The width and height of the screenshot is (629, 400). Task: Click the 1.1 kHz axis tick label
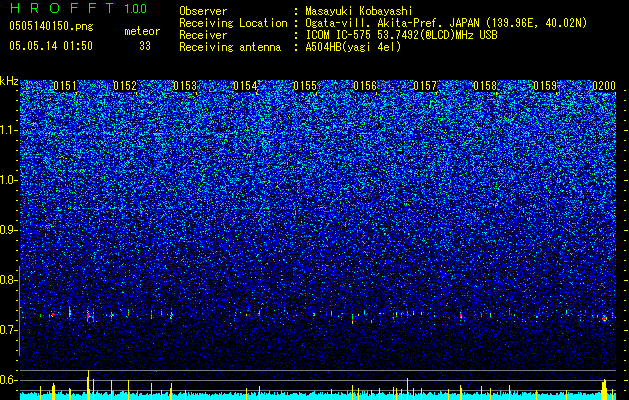[9, 130]
